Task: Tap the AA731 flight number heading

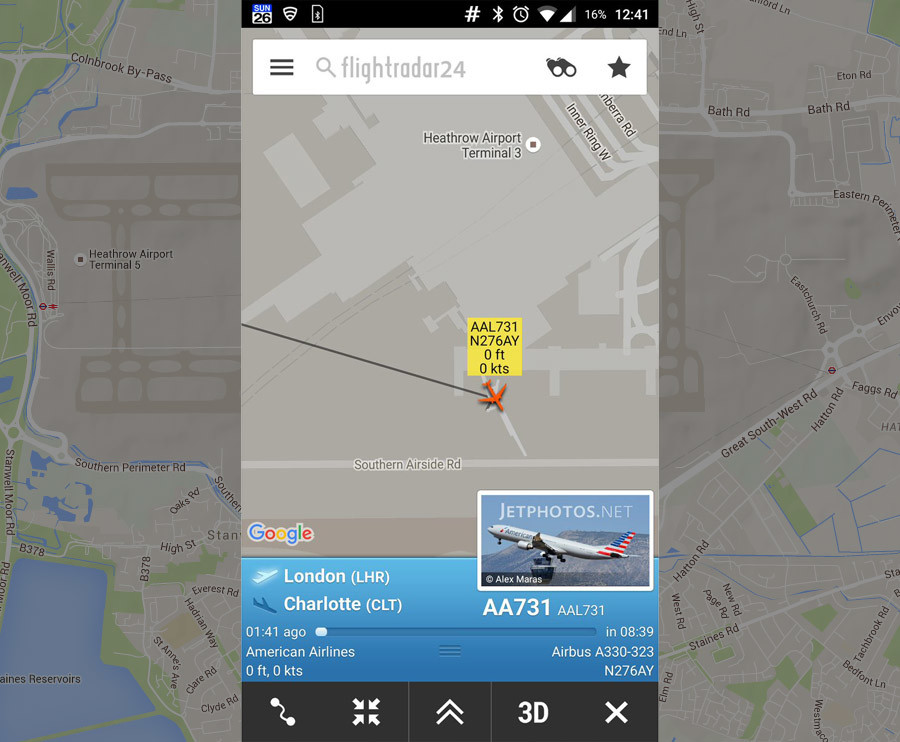Action: 517,608
